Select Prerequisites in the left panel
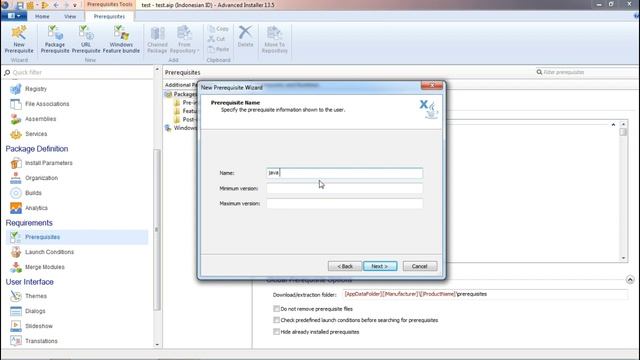640x360 pixels. [77, 237]
